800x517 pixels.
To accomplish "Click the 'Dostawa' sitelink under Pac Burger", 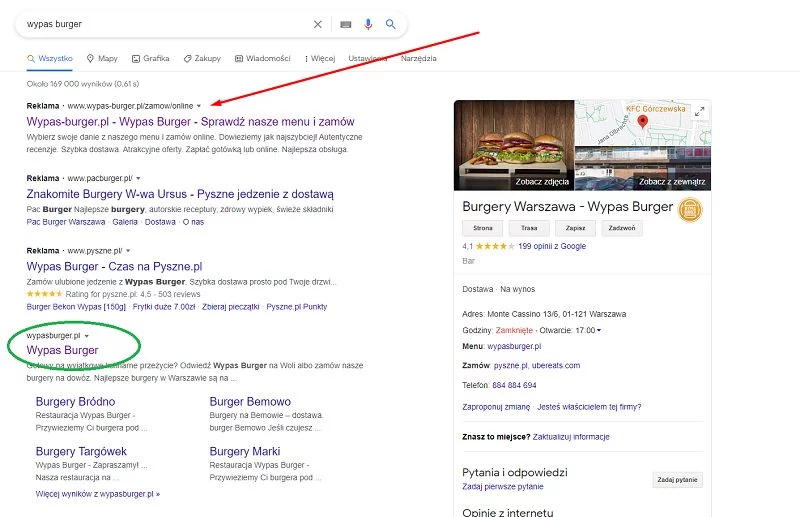I will click(160, 222).
